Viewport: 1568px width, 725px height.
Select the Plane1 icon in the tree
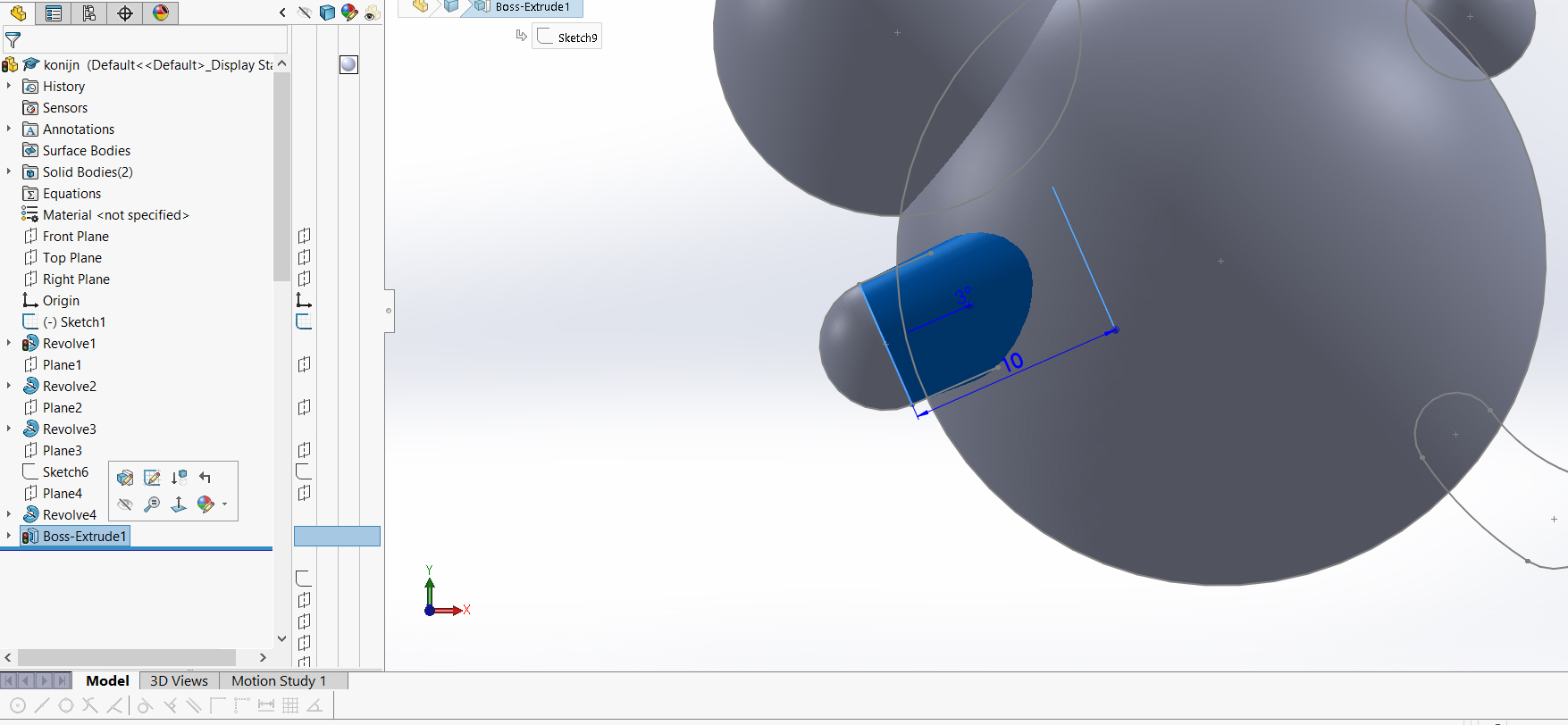click(30, 364)
